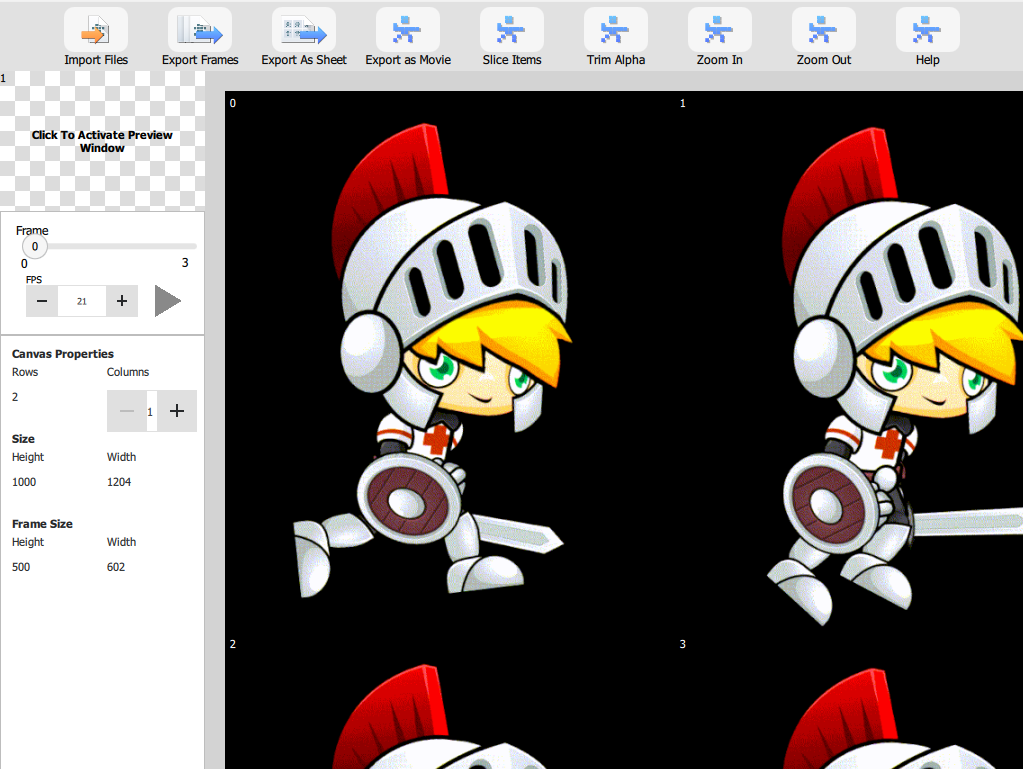Click the frame Width value 602

(116, 567)
